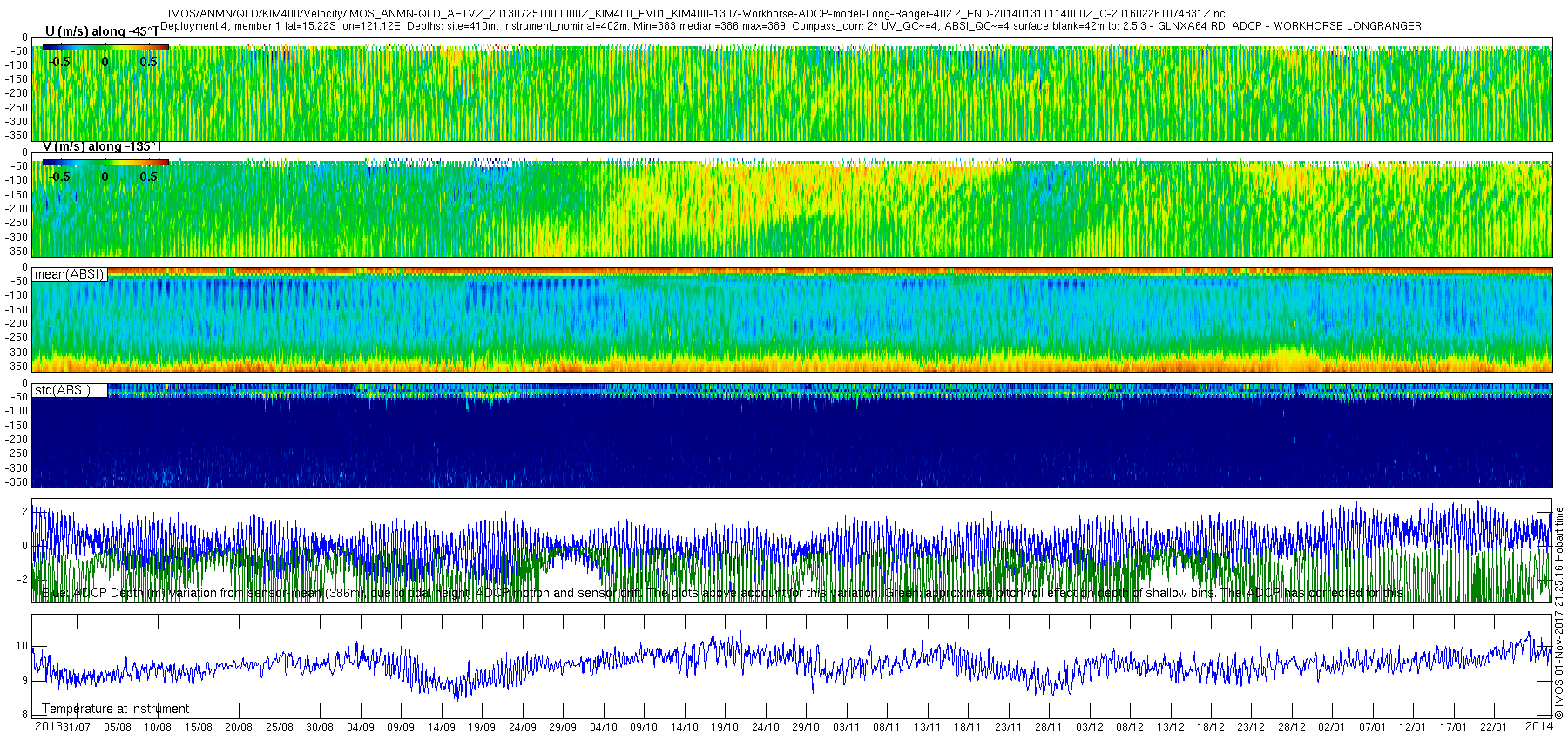The image size is (1568, 740).
Task: Select the 03/12 date tick
Action: pos(1089,727)
